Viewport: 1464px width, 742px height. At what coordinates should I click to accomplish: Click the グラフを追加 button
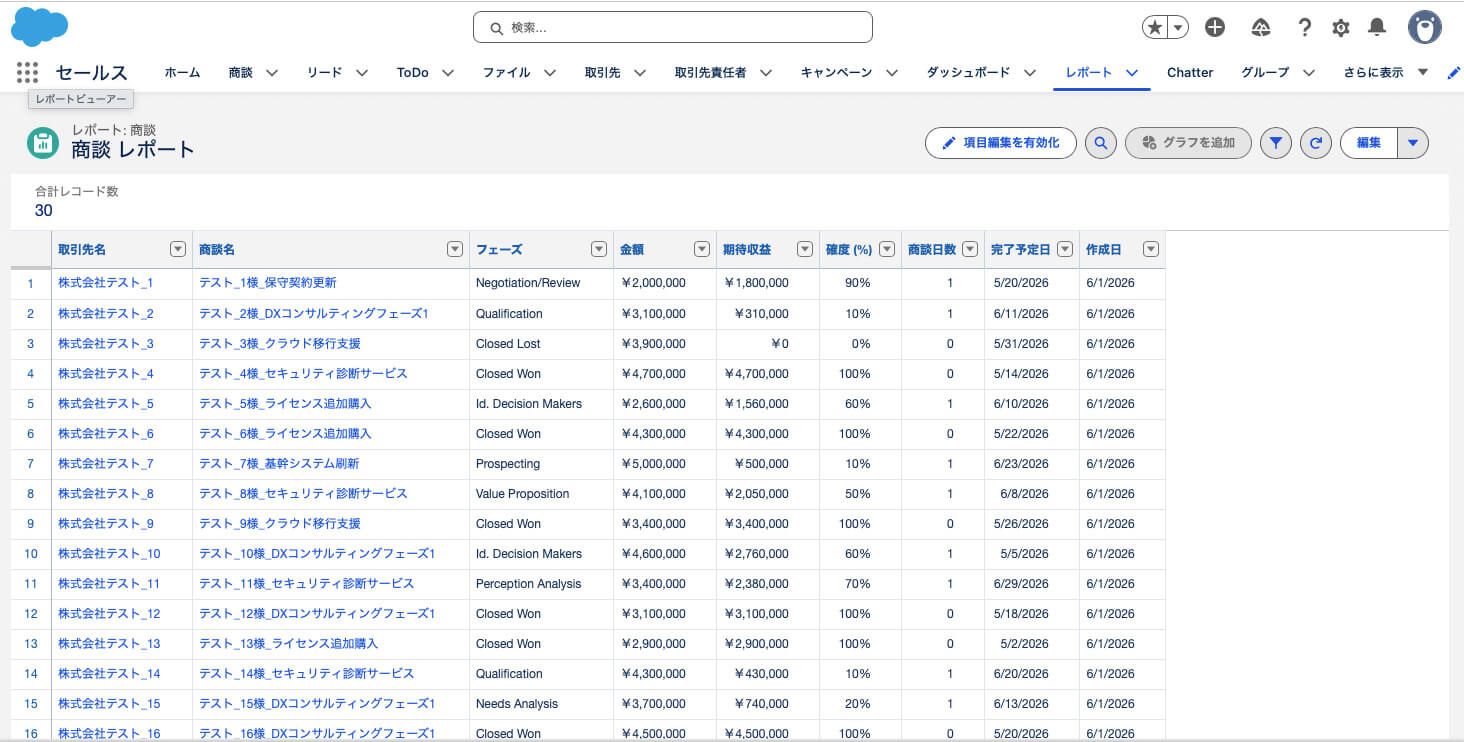pos(1188,143)
